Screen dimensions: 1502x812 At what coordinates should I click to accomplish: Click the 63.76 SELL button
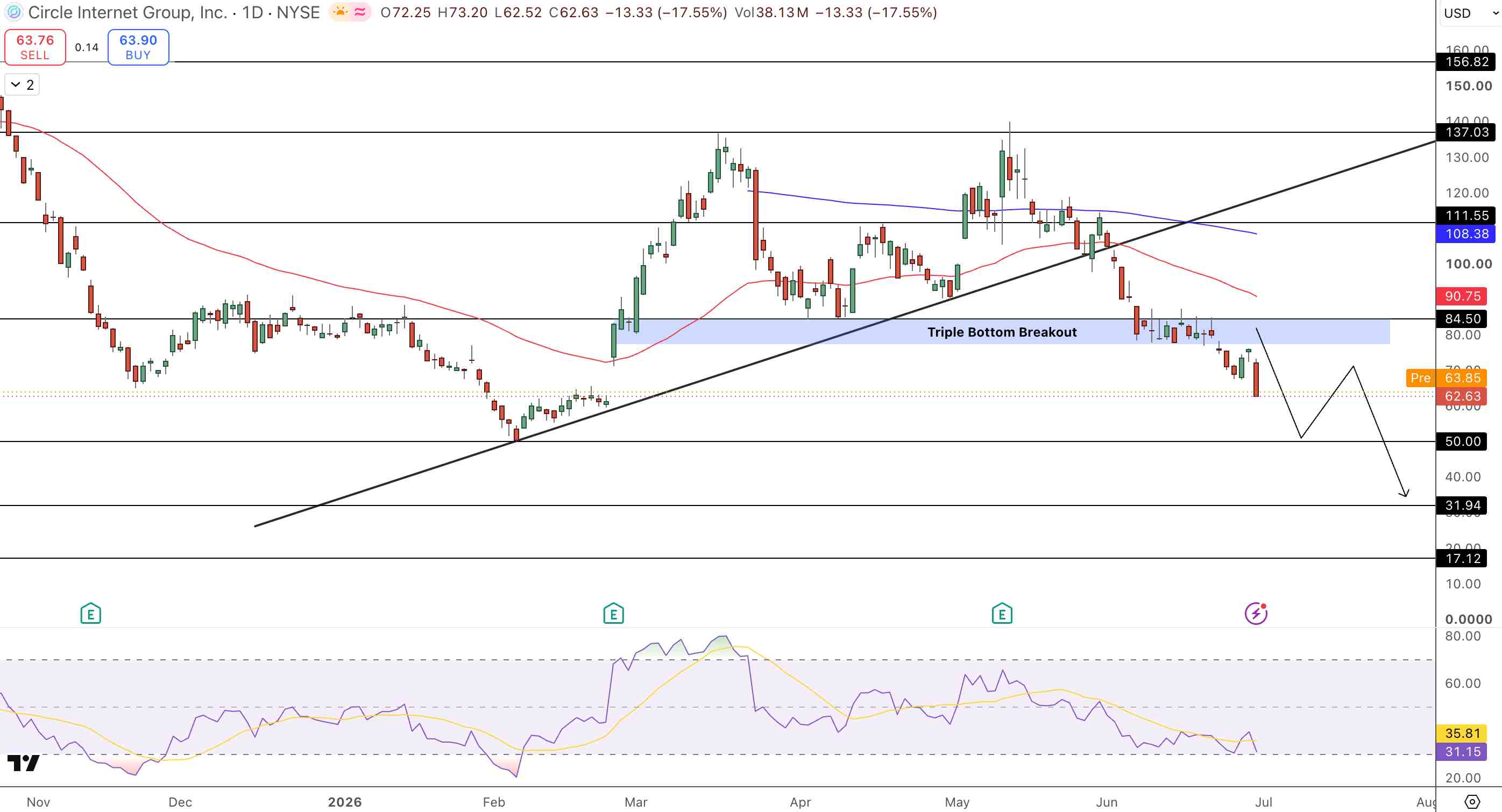(x=35, y=47)
